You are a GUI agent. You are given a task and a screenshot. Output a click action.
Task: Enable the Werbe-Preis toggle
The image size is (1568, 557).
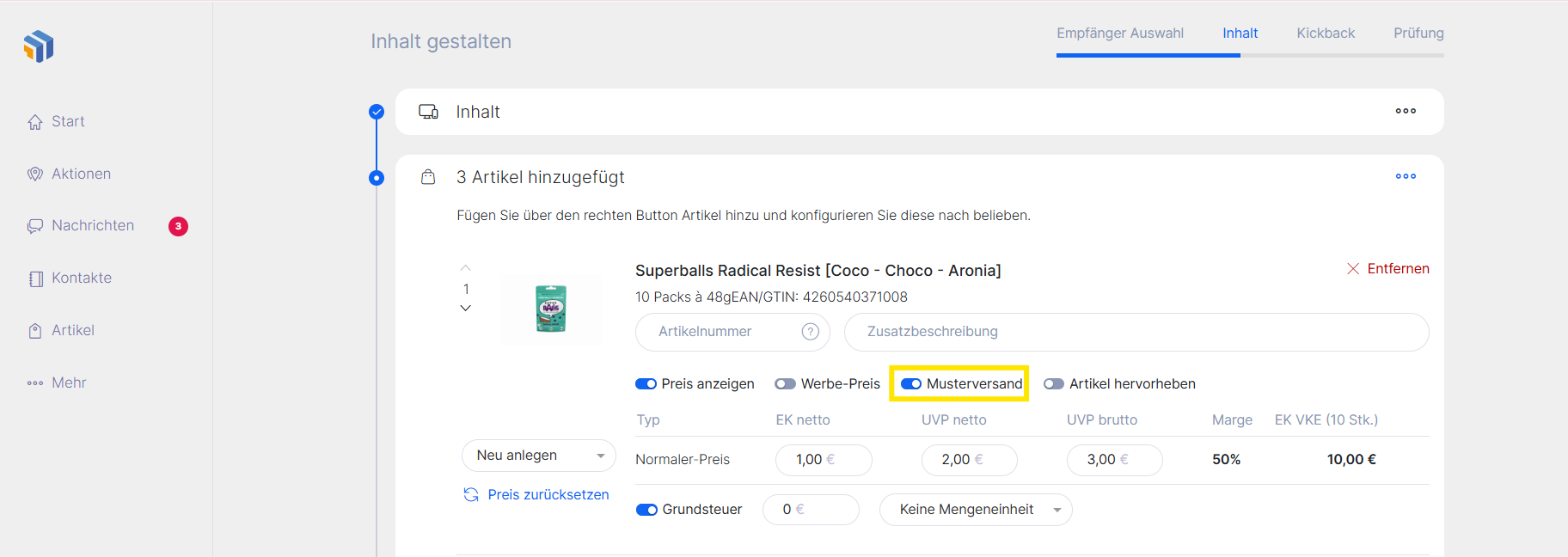[785, 384]
